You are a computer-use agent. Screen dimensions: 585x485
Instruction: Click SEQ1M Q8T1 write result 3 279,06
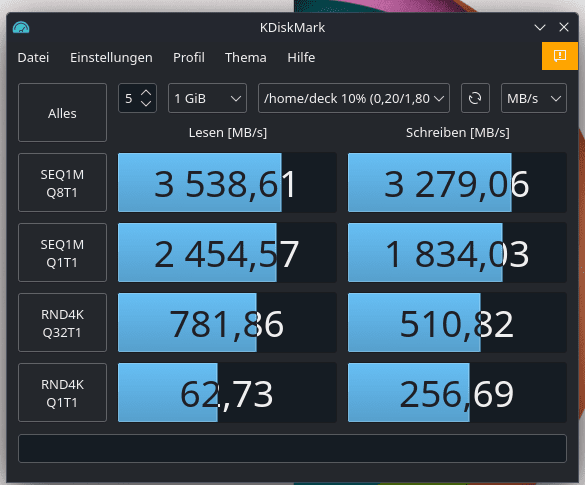click(x=457, y=183)
